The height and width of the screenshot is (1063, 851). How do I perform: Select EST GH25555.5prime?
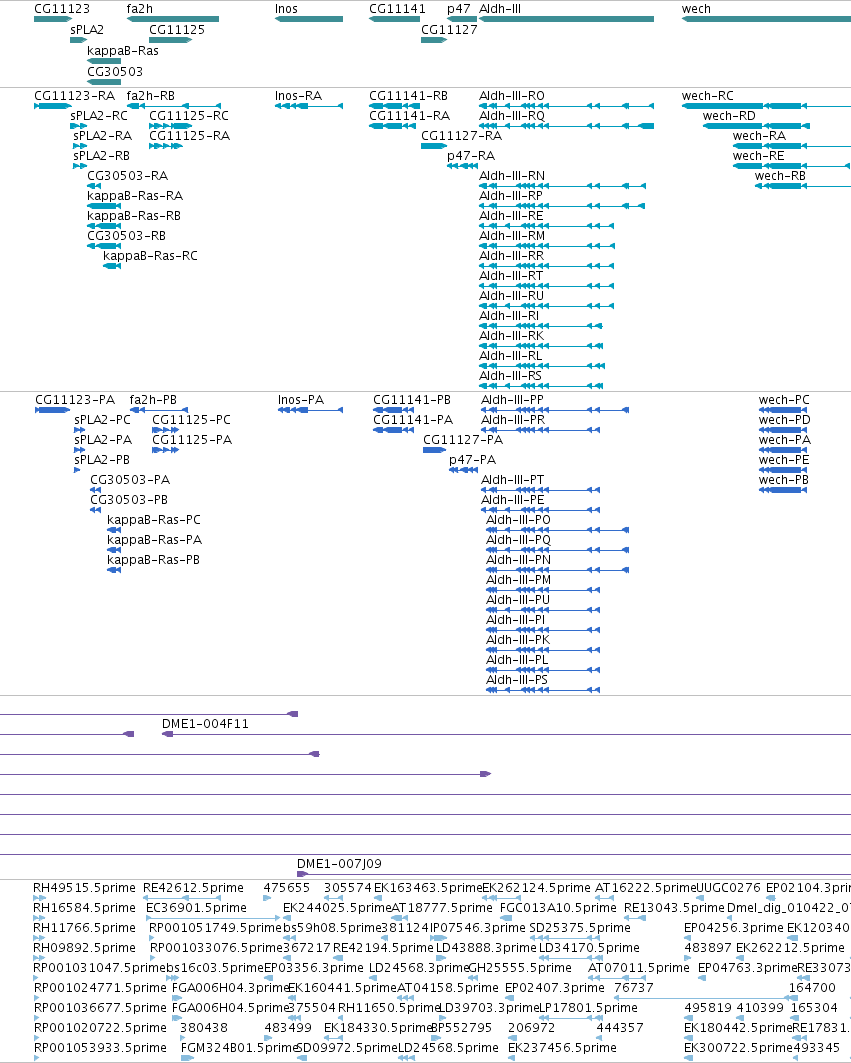pos(473,978)
